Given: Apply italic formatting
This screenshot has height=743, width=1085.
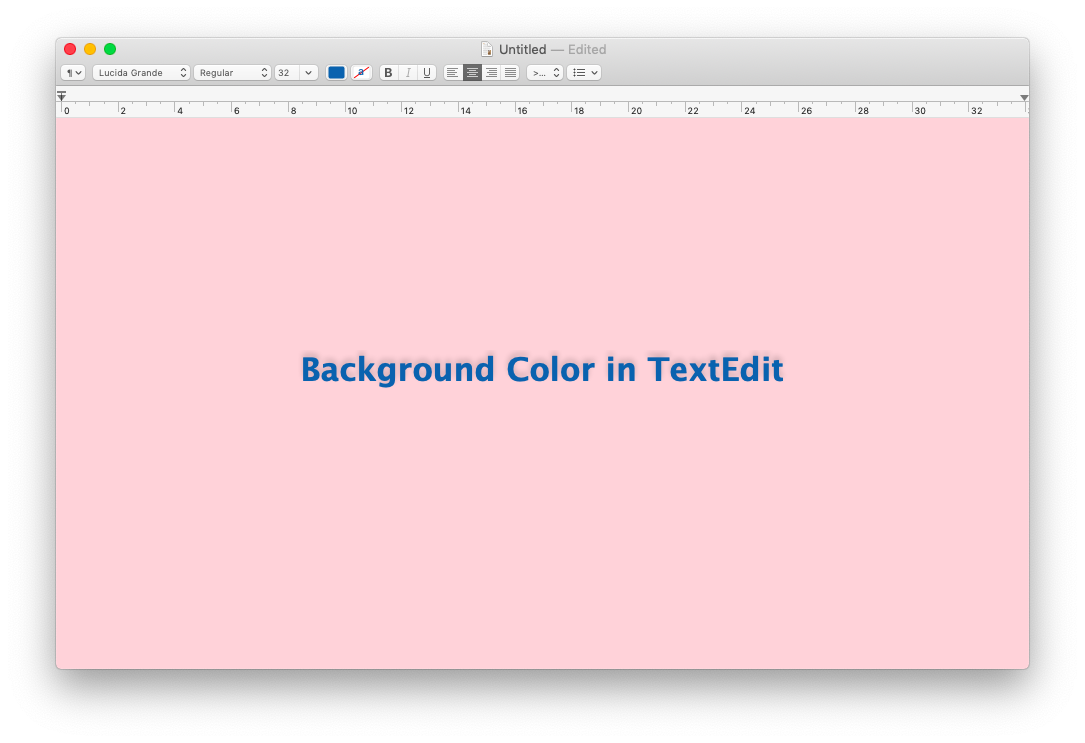Looking at the screenshot, I should point(407,72).
